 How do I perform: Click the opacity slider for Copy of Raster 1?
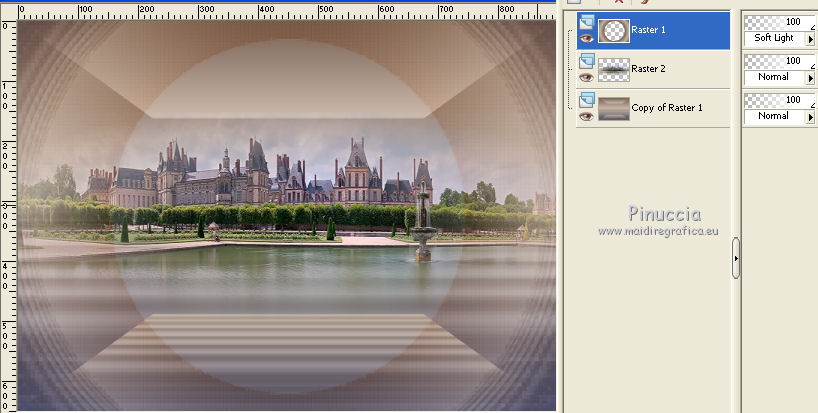[x=779, y=100]
